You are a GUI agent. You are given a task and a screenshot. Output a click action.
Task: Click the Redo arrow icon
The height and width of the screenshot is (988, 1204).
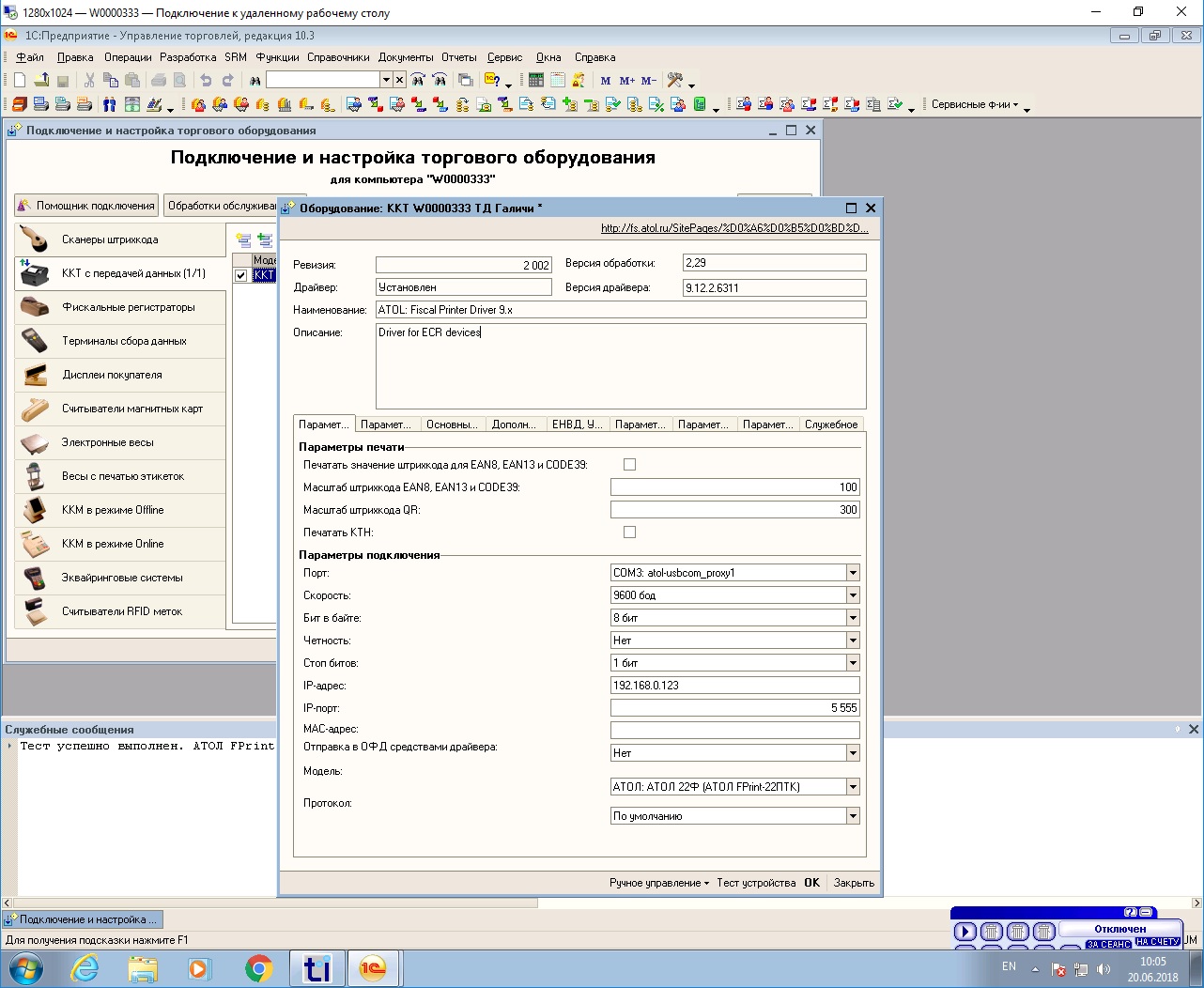pos(227,81)
